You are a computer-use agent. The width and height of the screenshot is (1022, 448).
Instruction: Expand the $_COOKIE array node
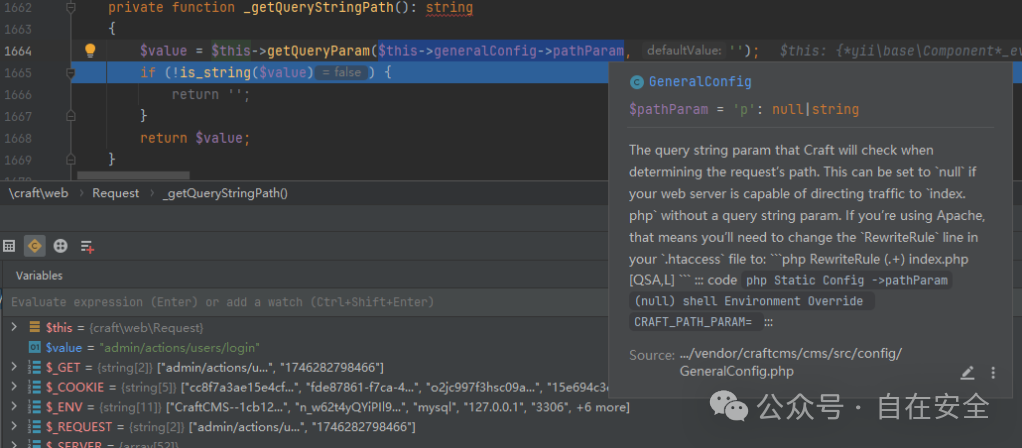tap(14, 387)
